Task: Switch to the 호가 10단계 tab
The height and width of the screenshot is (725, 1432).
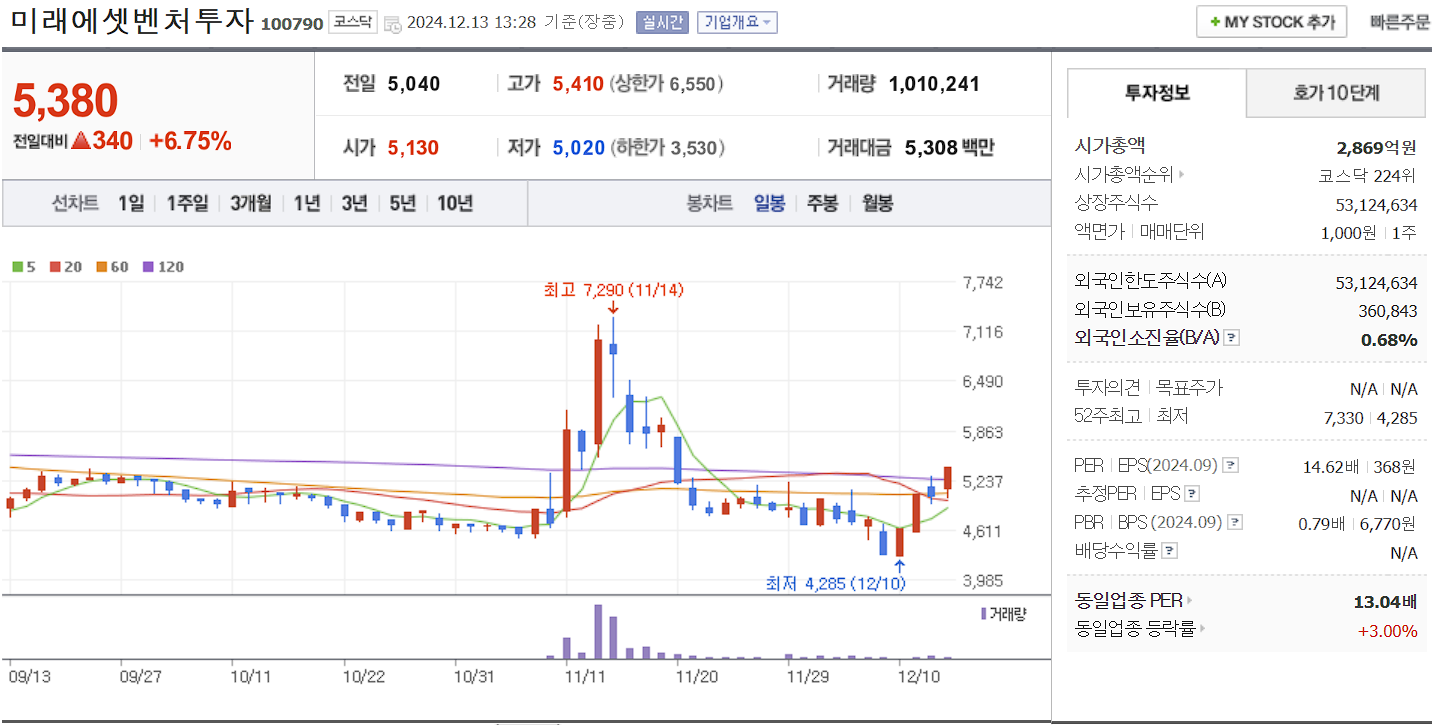Action: (x=1335, y=92)
